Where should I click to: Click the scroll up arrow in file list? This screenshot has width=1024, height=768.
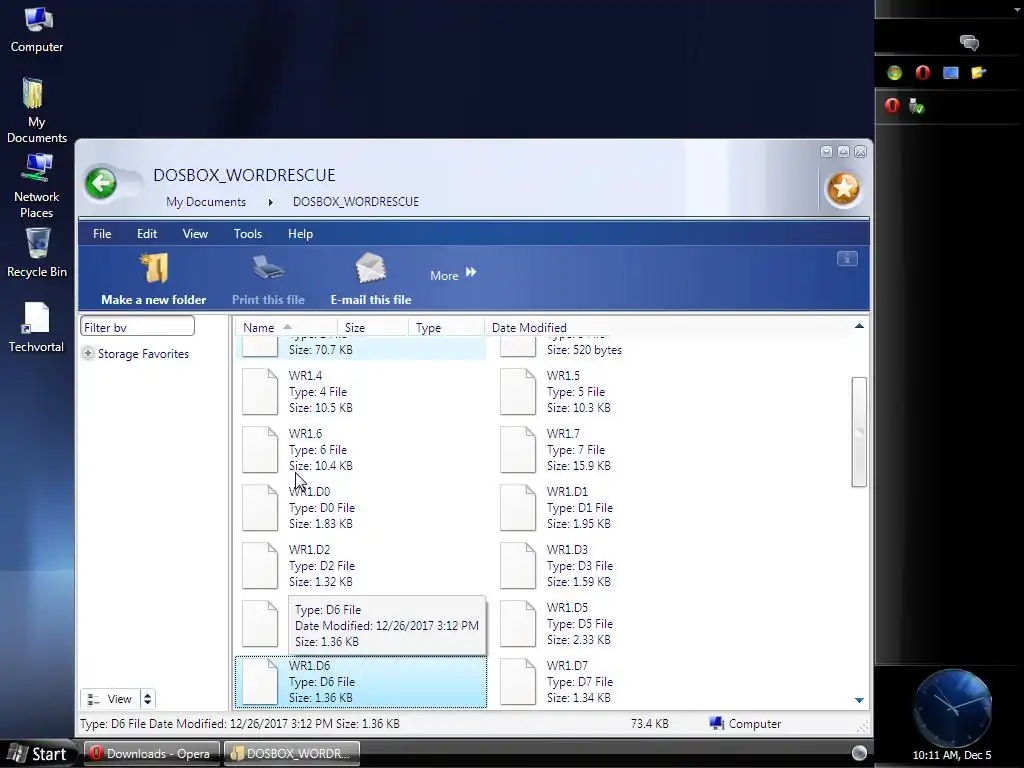859,326
